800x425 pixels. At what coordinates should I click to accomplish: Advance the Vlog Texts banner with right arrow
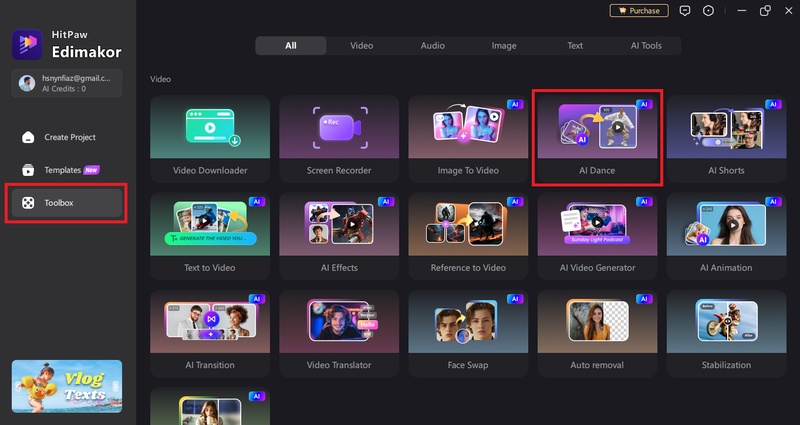tap(116, 386)
